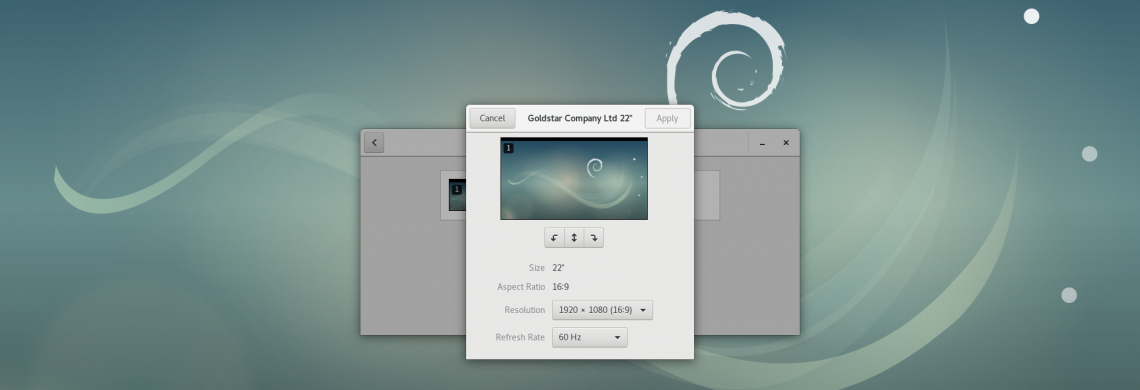Flip display upside down with middle arrow icon
The height and width of the screenshot is (390, 1140).
point(574,238)
